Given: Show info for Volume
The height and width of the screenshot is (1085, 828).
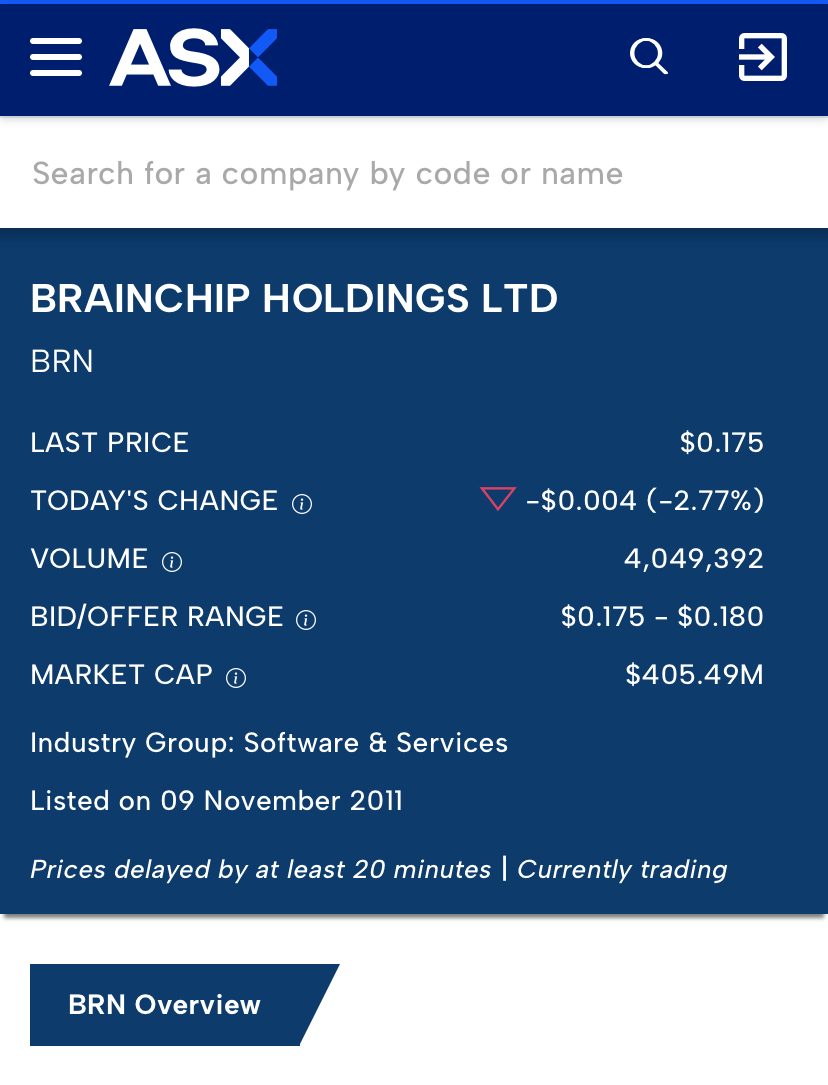Looking at the screenshot, I should coord(172,562).
